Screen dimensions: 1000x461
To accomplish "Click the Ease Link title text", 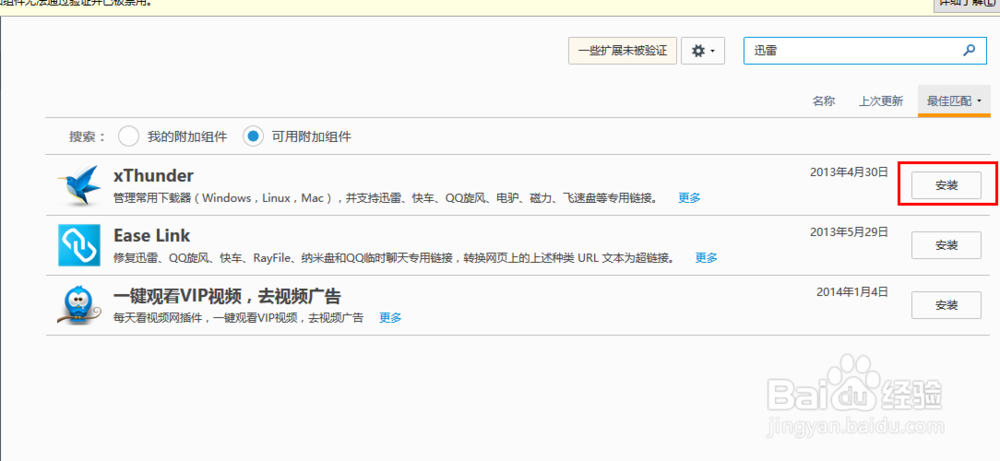I will point(152,235).
